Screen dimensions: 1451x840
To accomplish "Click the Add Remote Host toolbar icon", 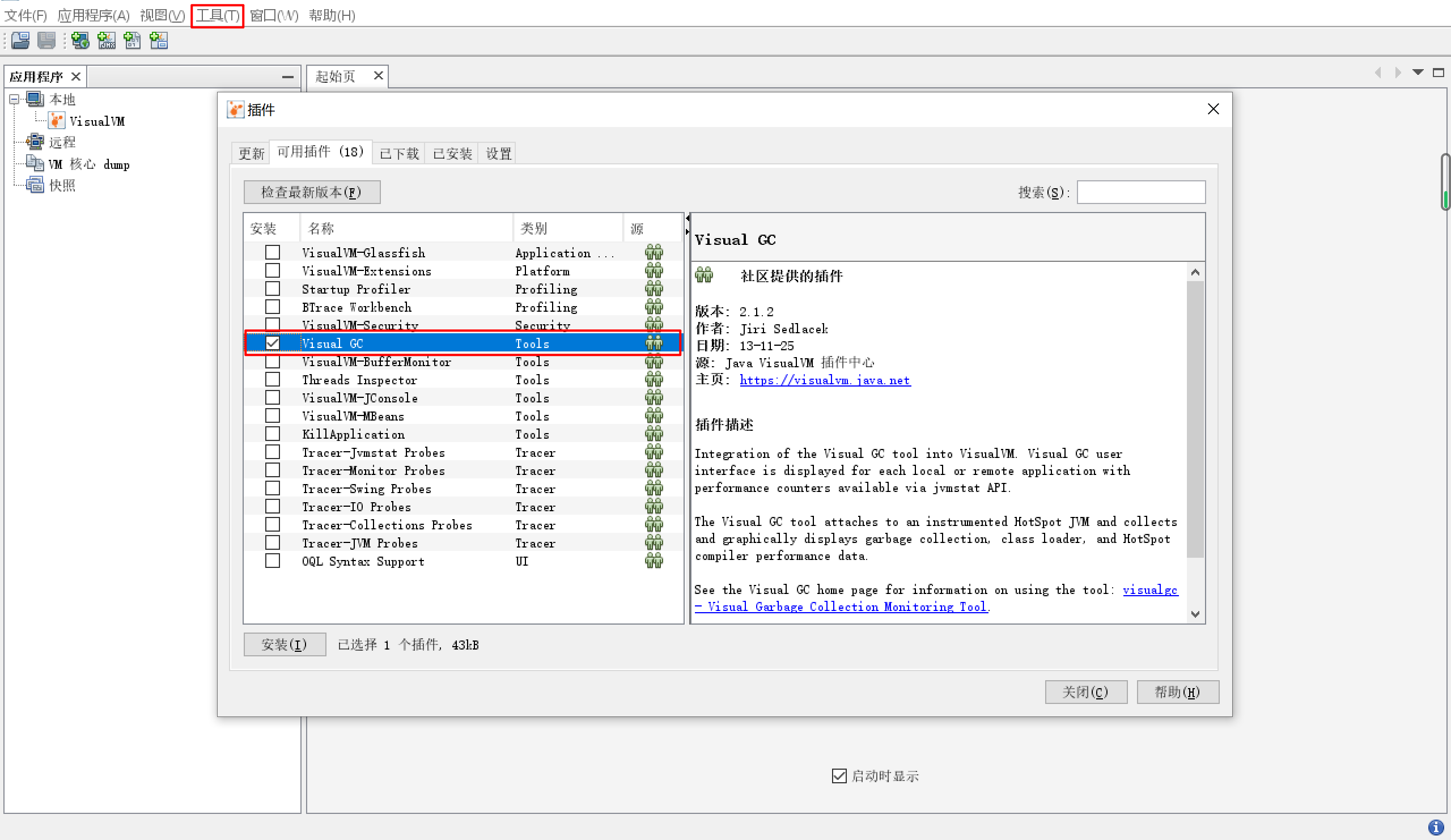I will click(x=80, y=40).
